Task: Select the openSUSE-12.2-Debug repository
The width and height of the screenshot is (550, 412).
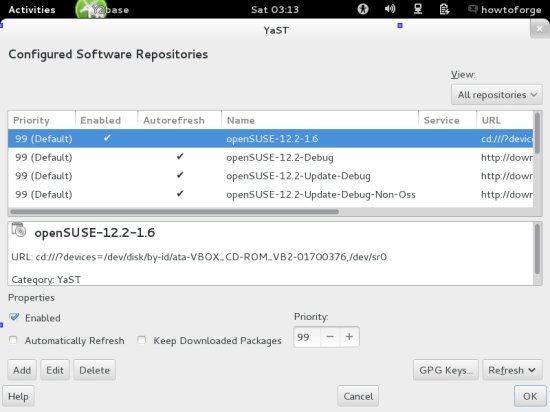Action: tap(270, 157)
